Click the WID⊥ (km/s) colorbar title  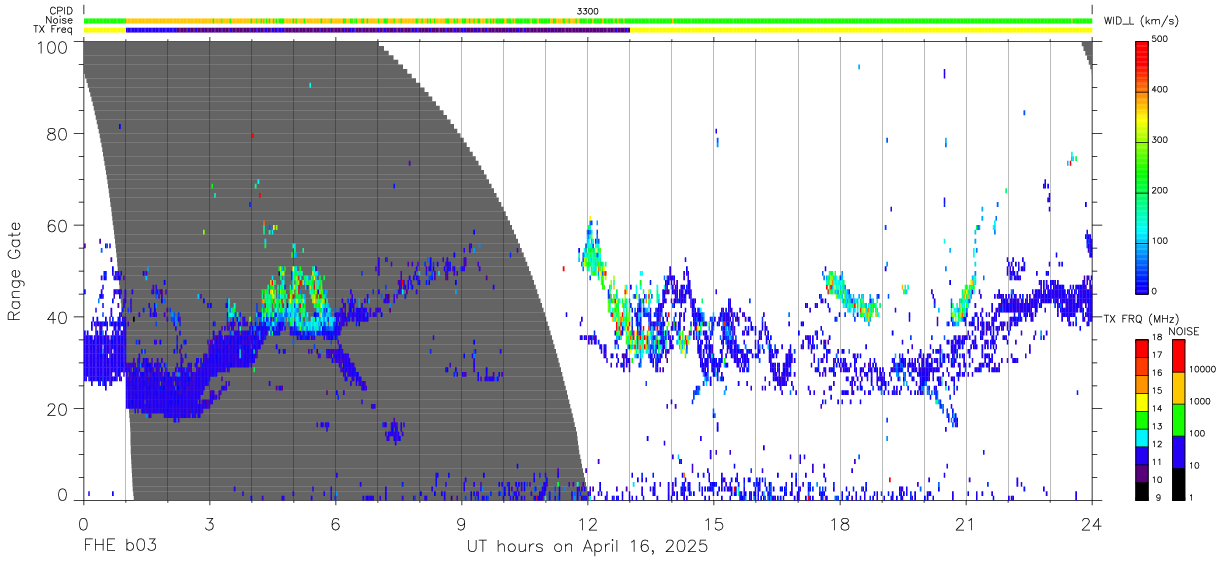click(1141, 21)
